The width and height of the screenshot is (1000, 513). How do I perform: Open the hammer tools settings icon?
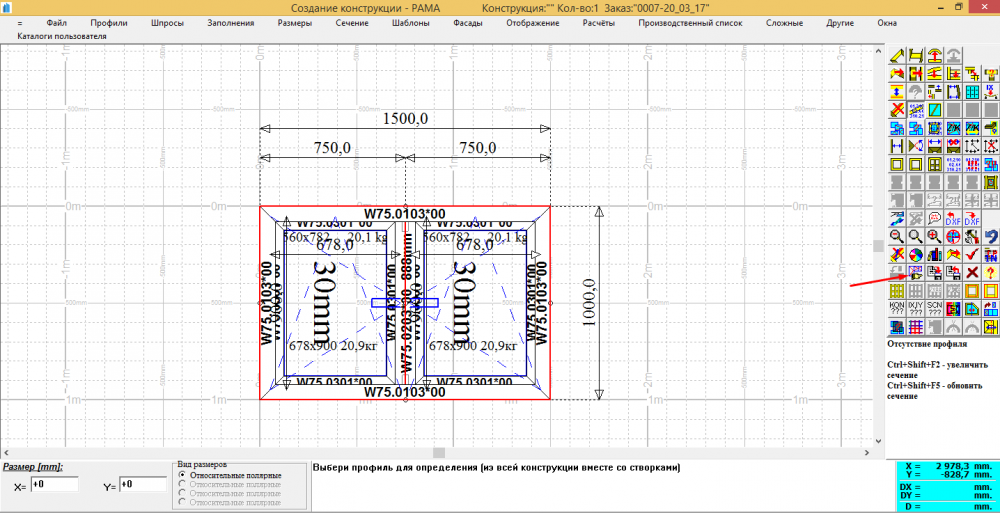[973, 235]
